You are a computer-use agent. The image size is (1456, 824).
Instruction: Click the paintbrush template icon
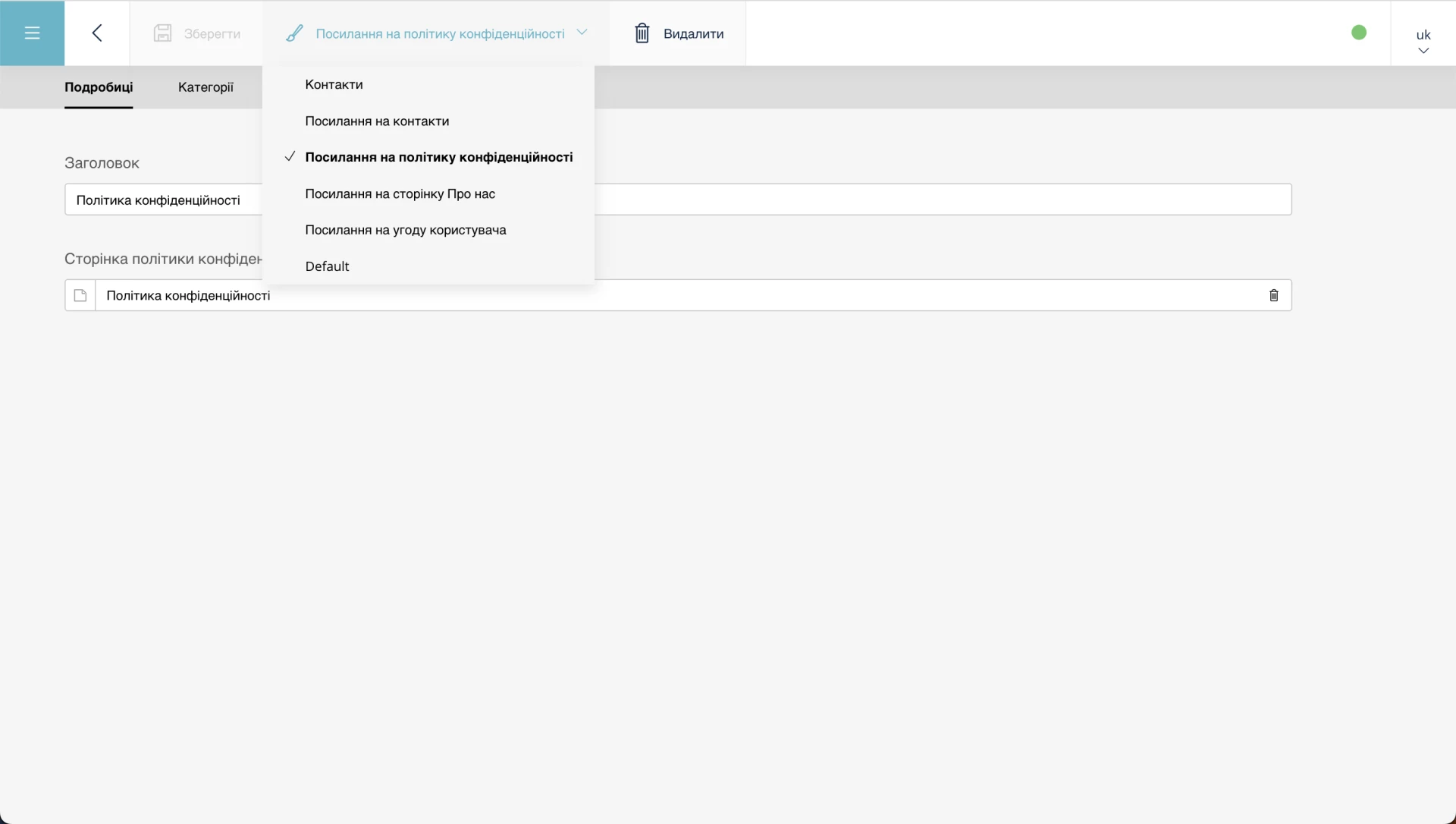[294, 33]
